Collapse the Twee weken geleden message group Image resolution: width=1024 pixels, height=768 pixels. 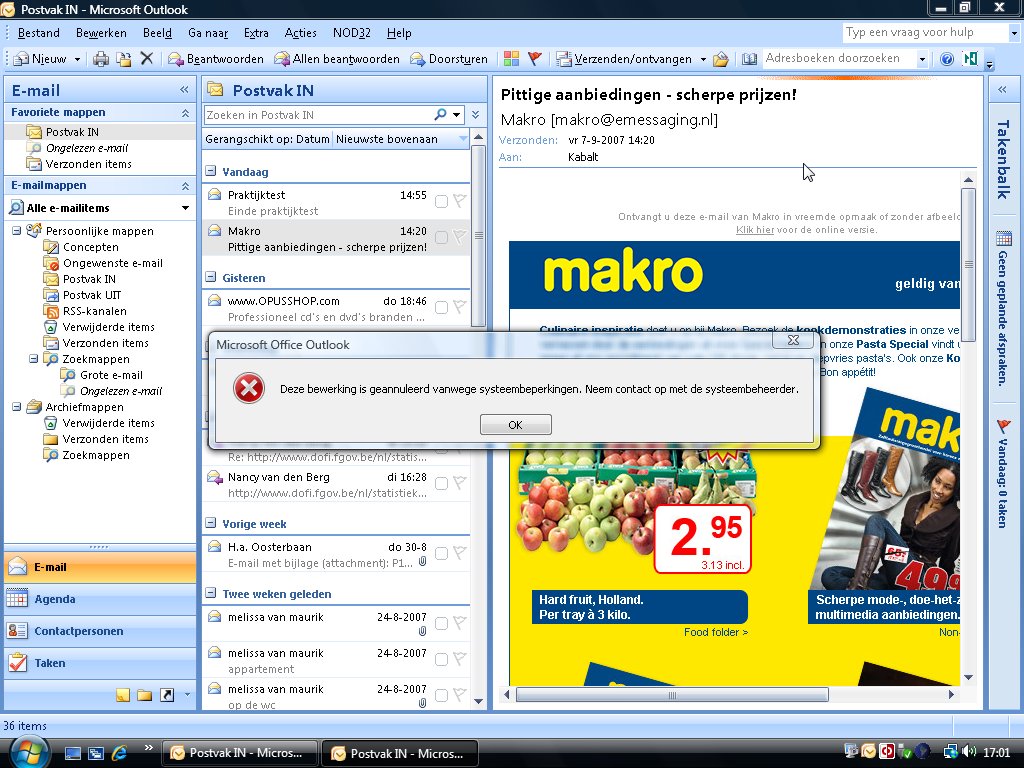(211, 593)
